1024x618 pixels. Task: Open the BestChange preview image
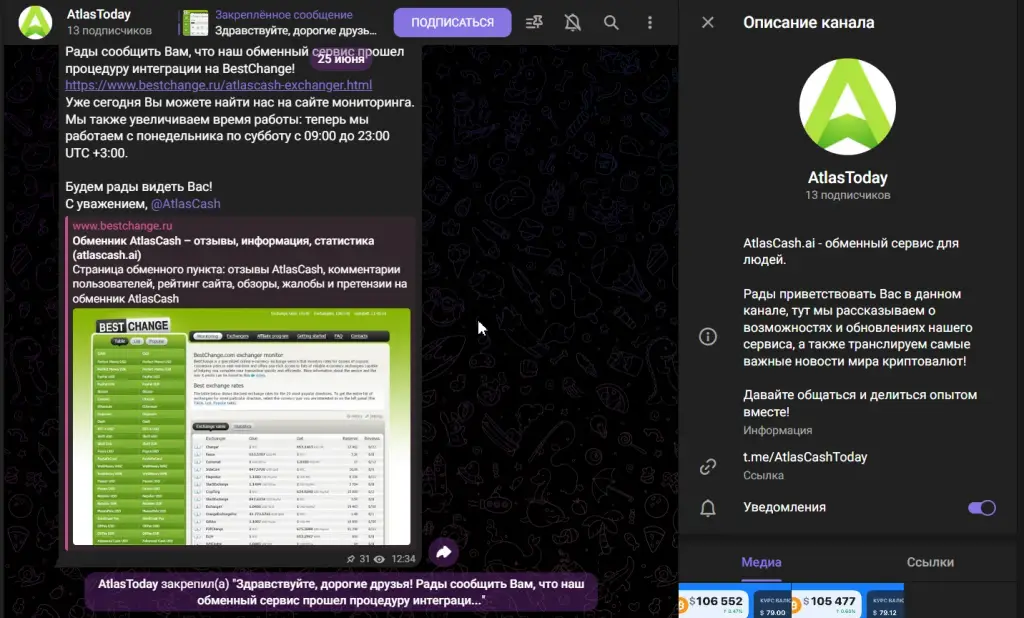pos(242,427)
